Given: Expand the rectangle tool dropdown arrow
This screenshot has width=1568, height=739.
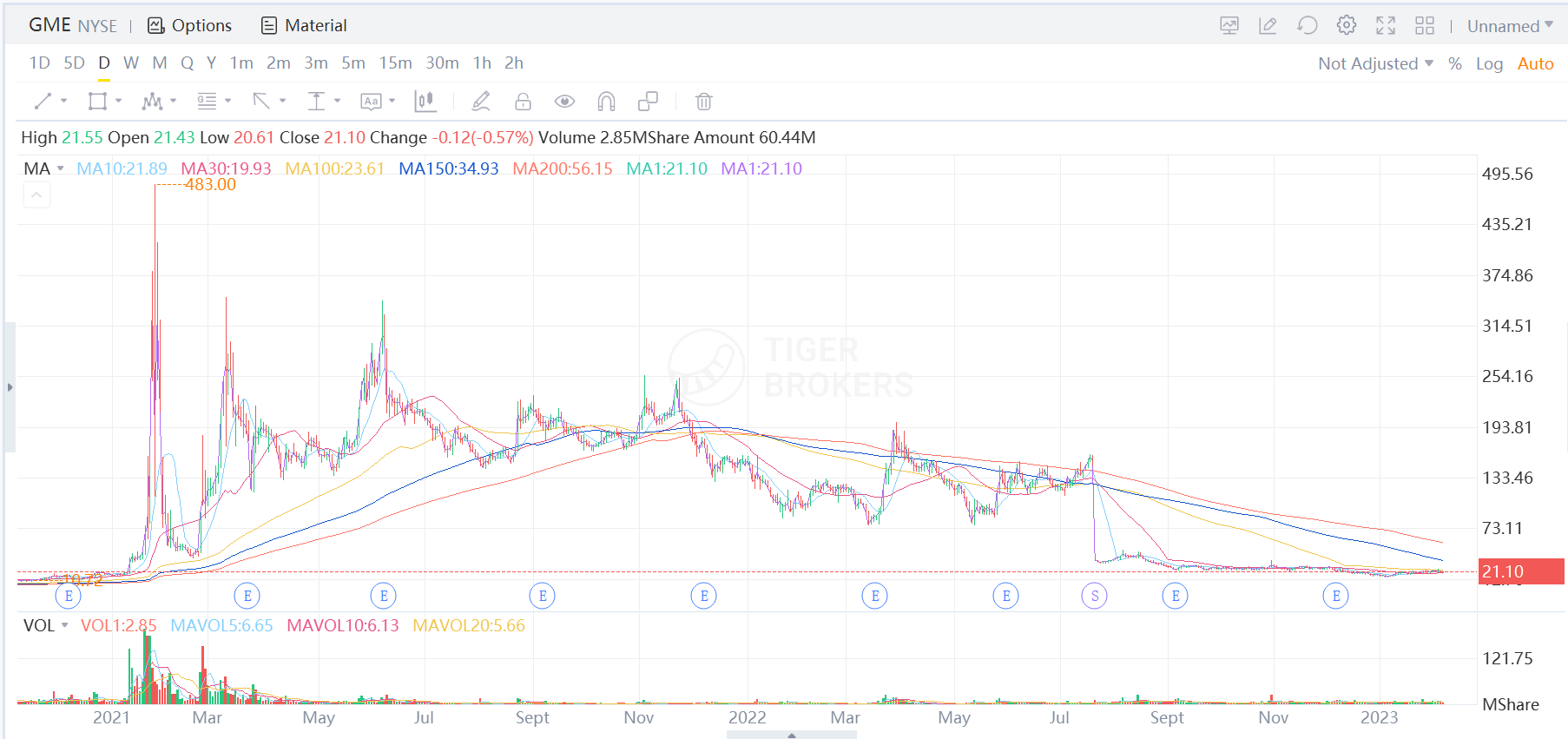Looking at the screenshot, I should click(118, 101).
